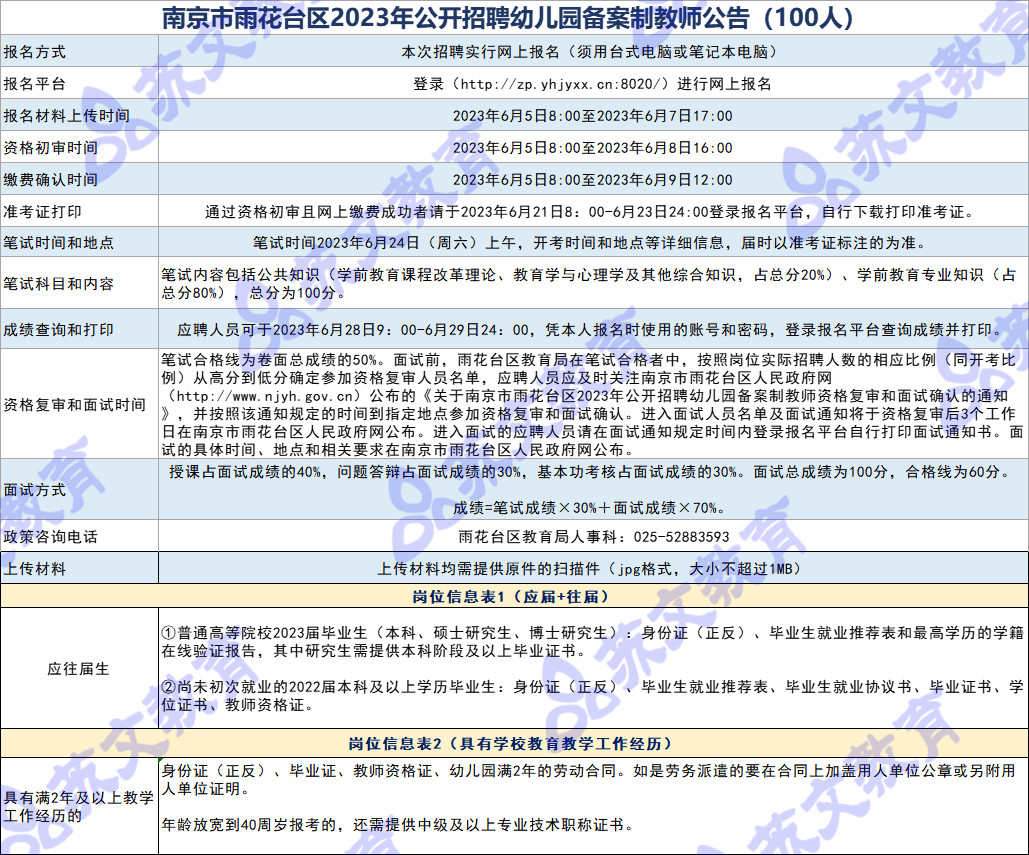Screen dimensions: 1029x855
Task: Select cell with 2023年6月8日16:00 deadline
Action: coord(593,148)
